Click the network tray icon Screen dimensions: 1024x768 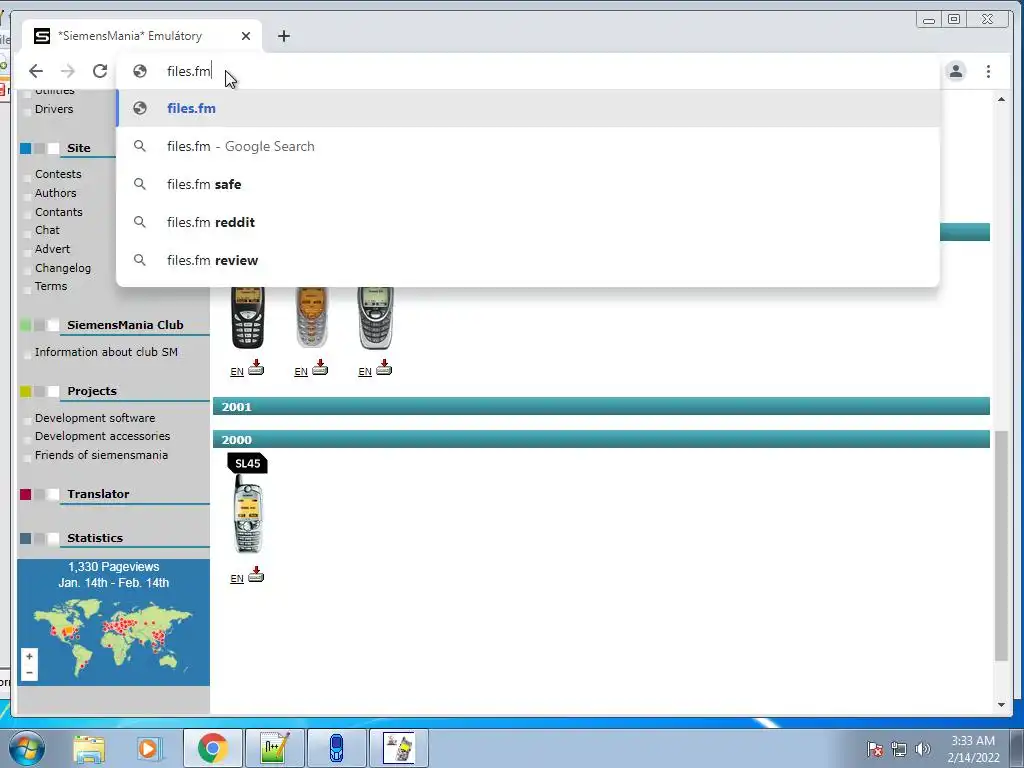(899, 749)
